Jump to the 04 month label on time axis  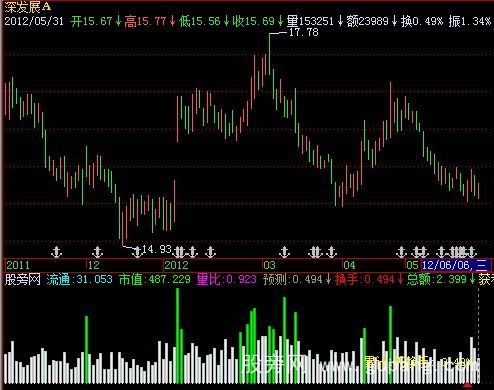point(349,265)
